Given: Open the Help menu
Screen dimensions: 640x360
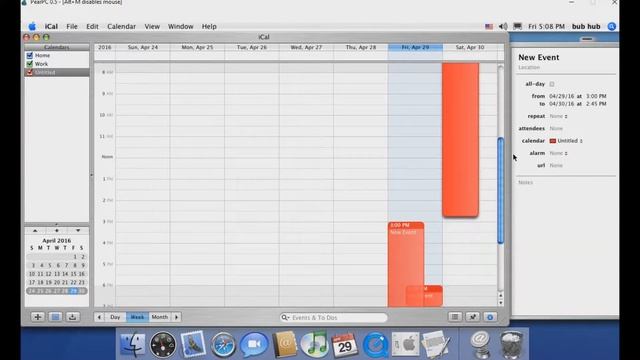Looking at the screenshot, I should 209,27.
